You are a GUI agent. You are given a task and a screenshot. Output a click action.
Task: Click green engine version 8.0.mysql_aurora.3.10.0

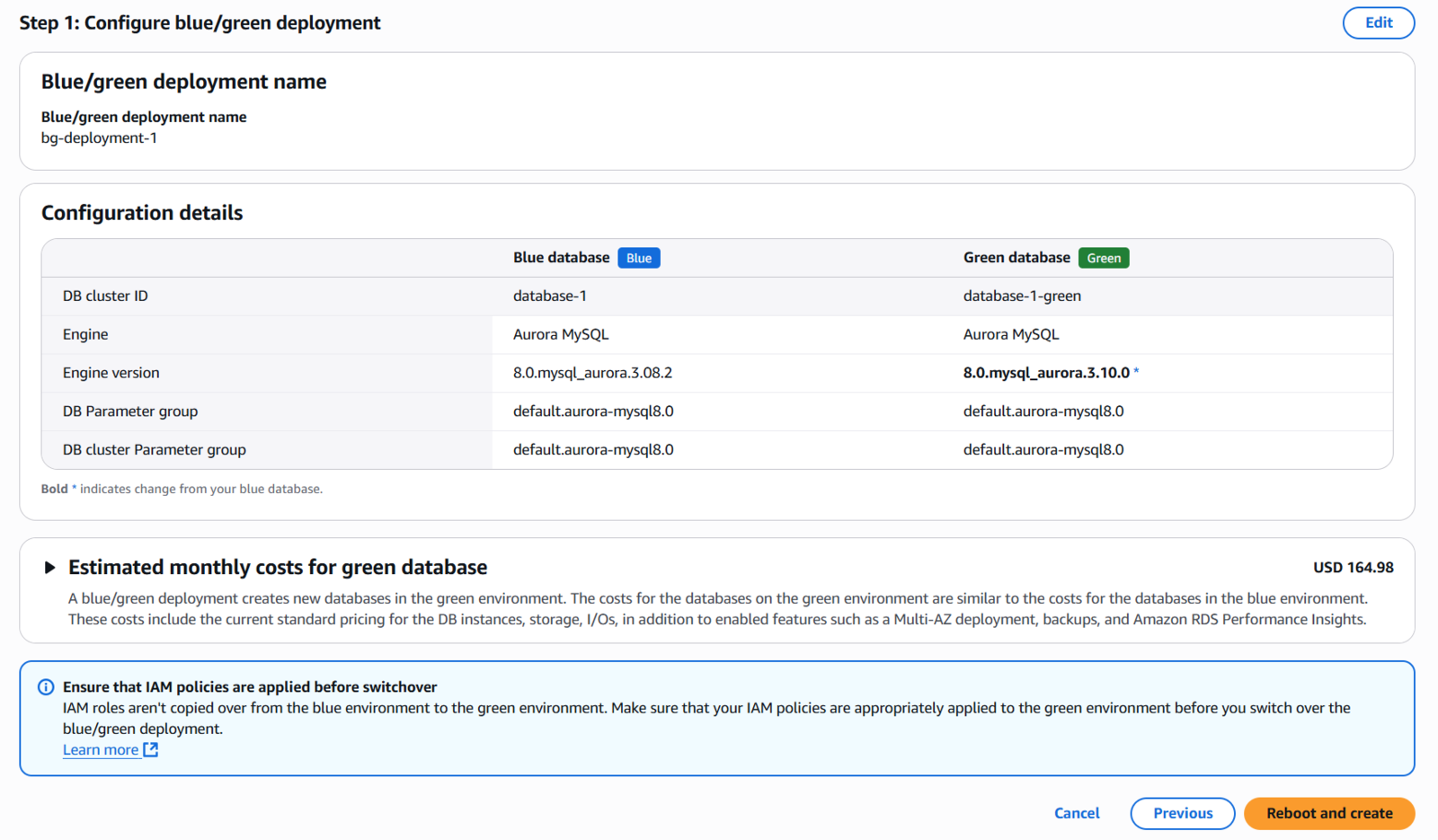pos(1046,373)
